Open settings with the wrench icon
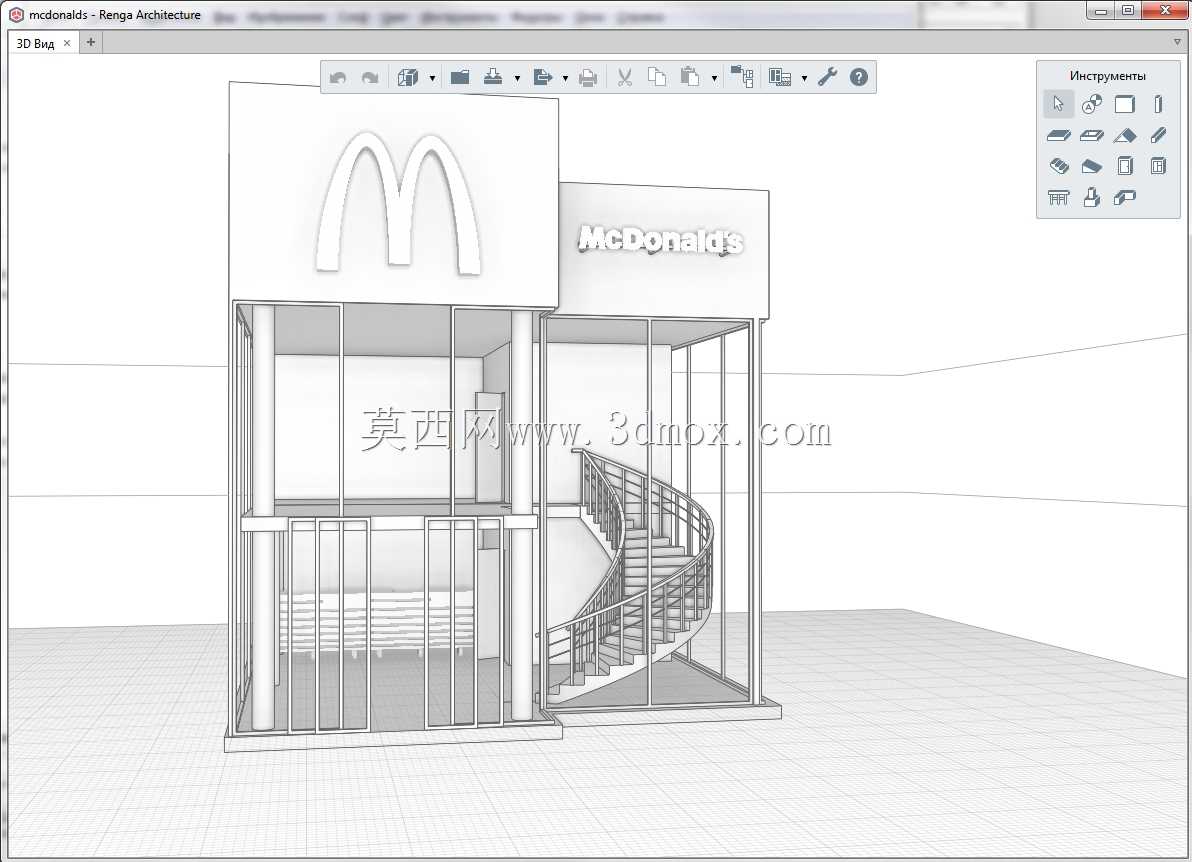The width and height of the screenshot is (1192, 862). coord(827,77)
